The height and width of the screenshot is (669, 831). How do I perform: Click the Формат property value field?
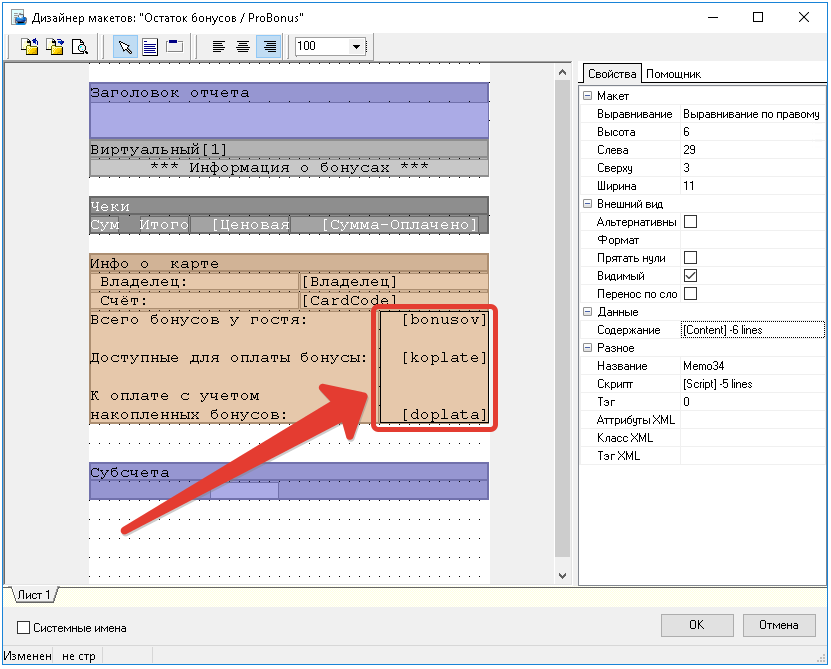753,240
